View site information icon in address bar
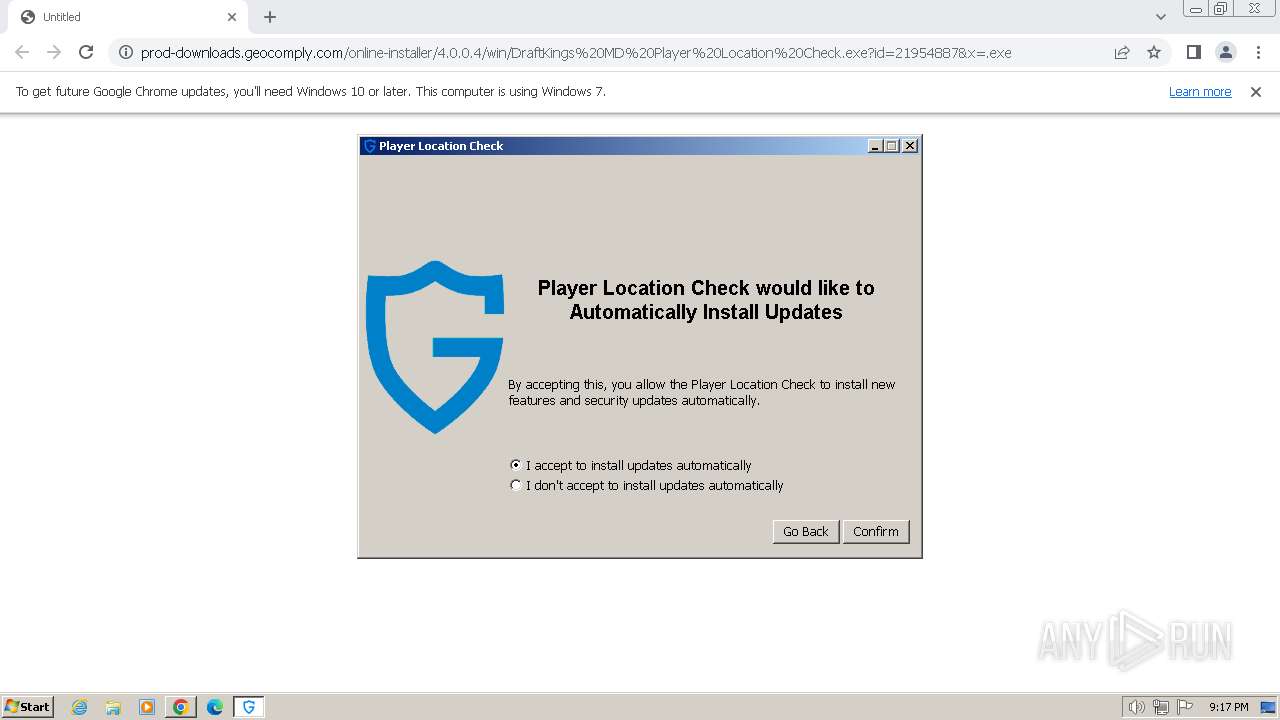 click(126, 52)
